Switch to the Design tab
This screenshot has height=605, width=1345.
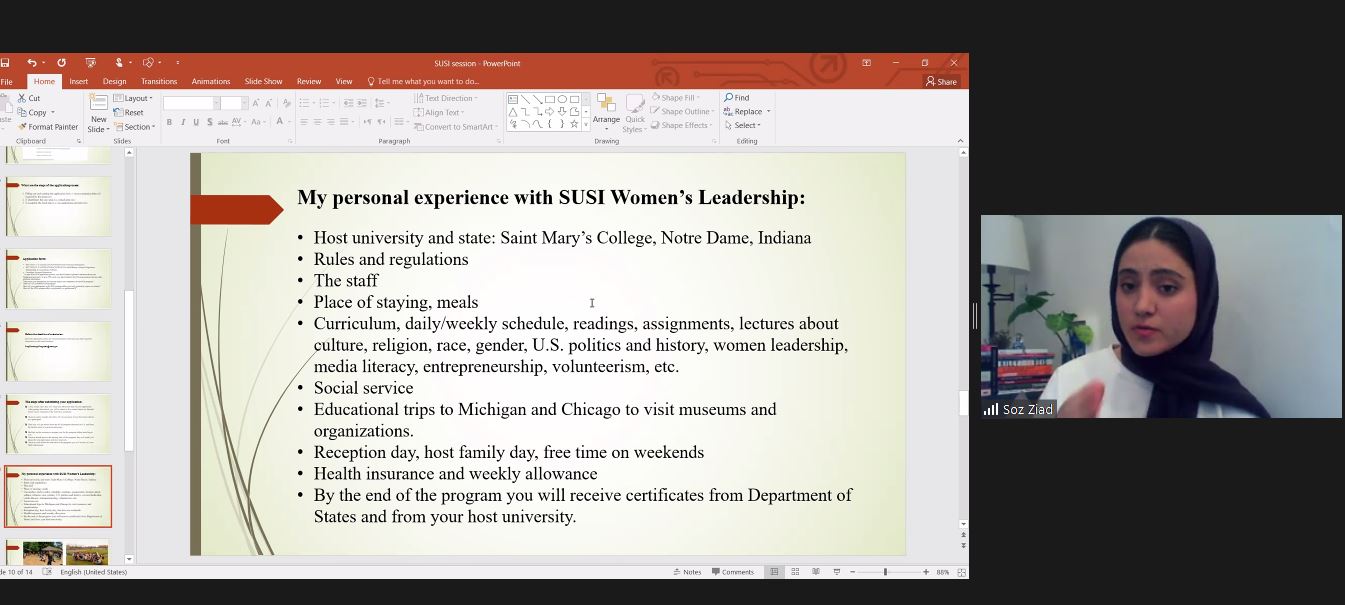tap(115, 81)
